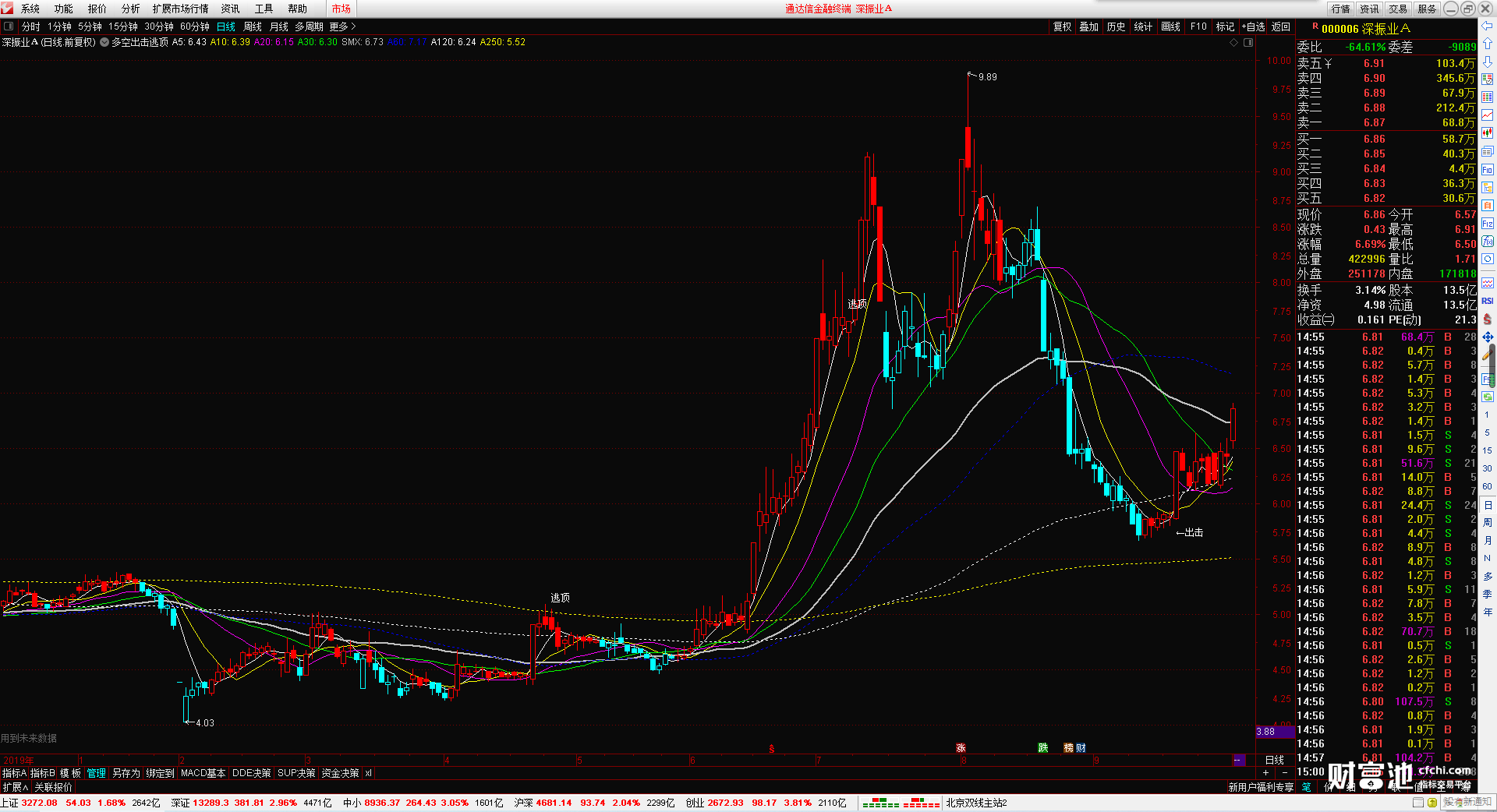
Task: Select the daily '日' period in sidebar
Action: 1488,505
